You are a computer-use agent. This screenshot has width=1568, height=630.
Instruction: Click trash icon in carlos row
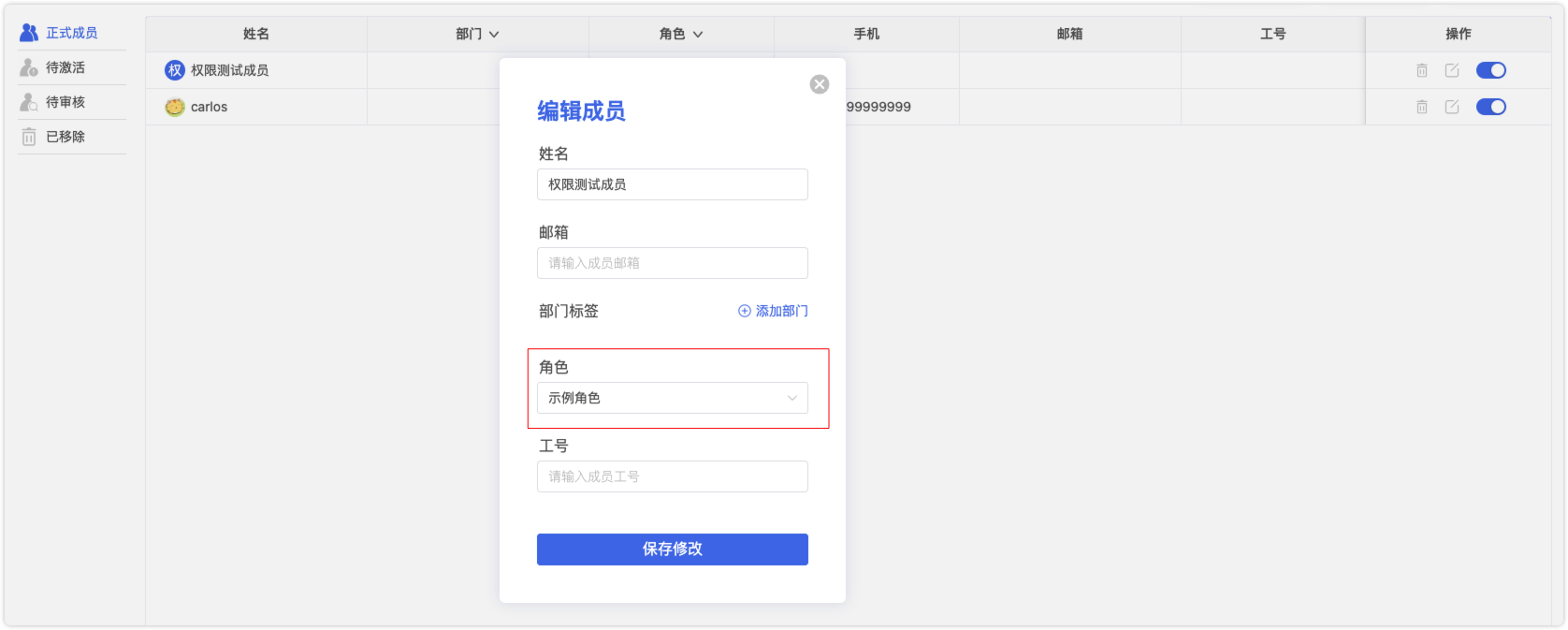1422,107
